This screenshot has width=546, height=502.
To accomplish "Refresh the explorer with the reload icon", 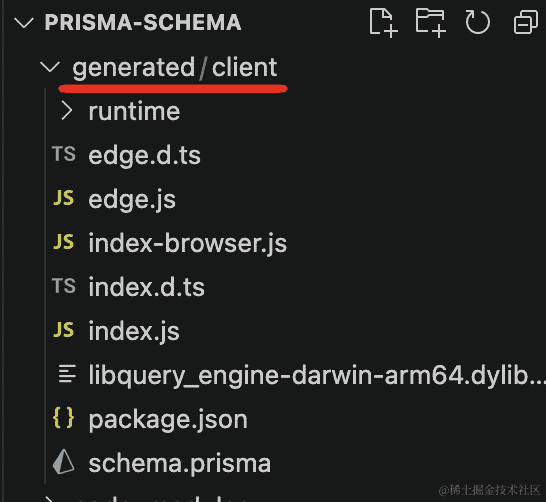I will (x=477, y=23).
